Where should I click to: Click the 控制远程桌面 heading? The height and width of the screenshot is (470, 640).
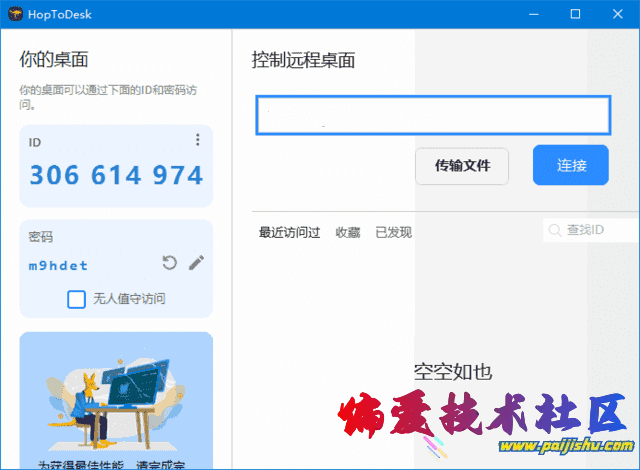point(303,60)
